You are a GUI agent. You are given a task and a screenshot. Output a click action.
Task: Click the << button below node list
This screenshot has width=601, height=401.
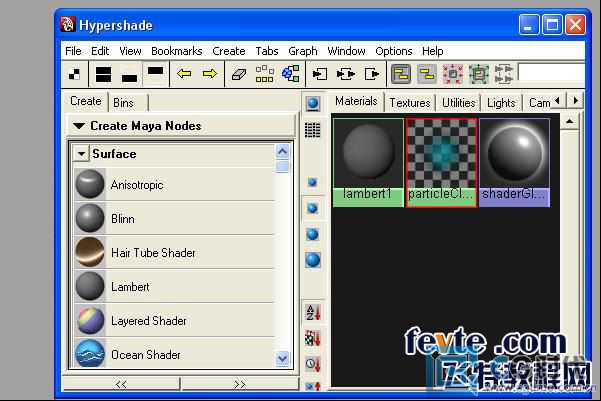pyautogui.click(x=121, y=384)
